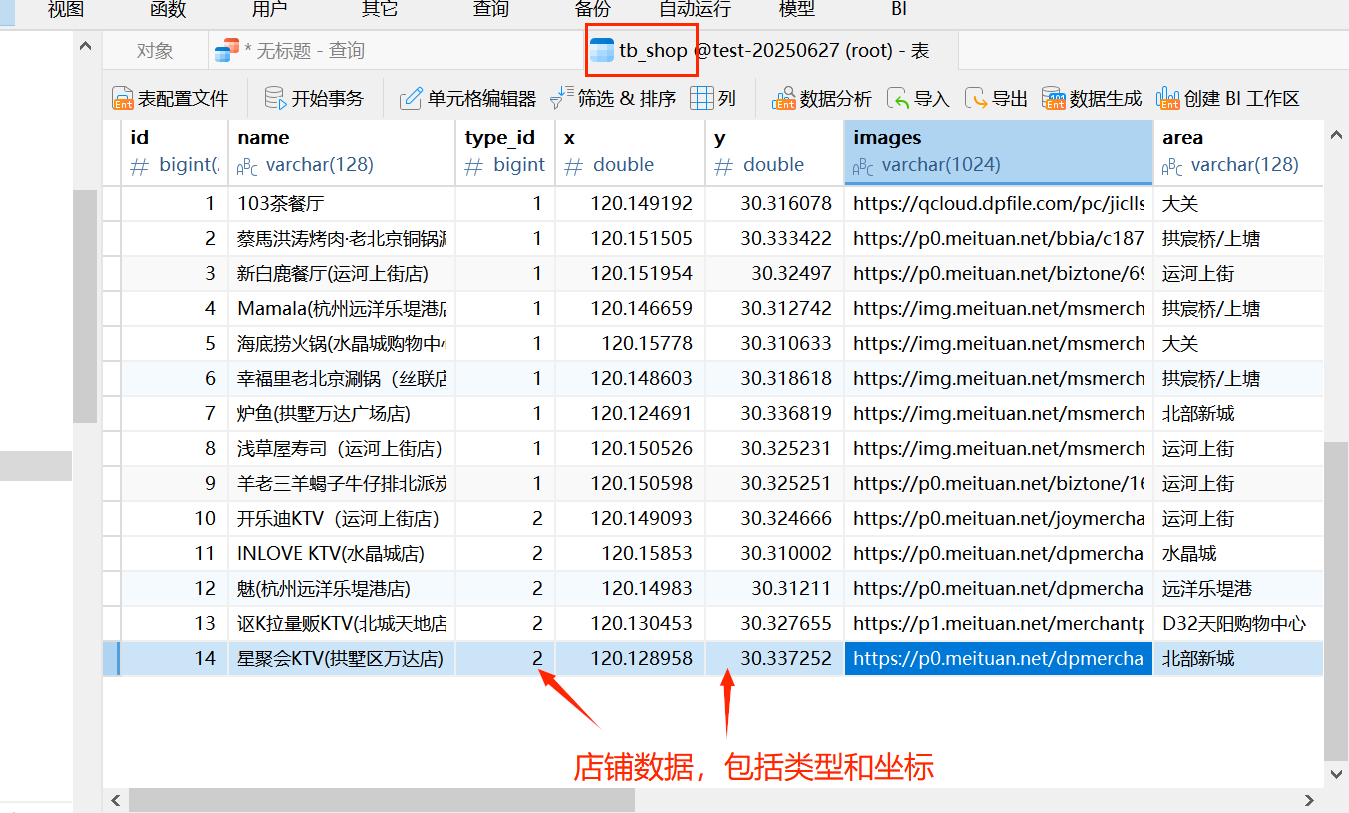Image resolution: width=1349 pixels, height=813 pixels.
Task: Click 开始事务 to begin a transaction
Action: point(314,98)
